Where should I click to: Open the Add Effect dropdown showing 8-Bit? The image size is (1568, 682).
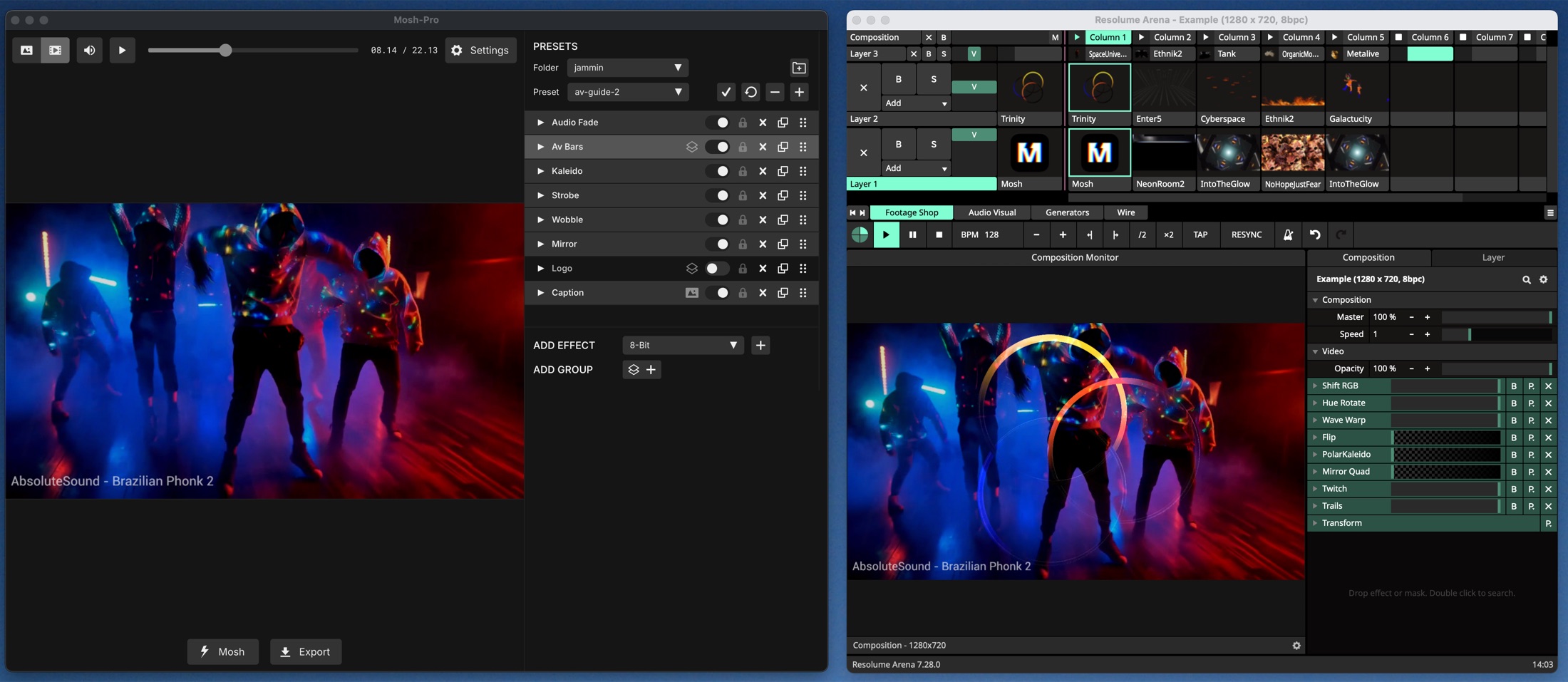click(x=683, y=345)
